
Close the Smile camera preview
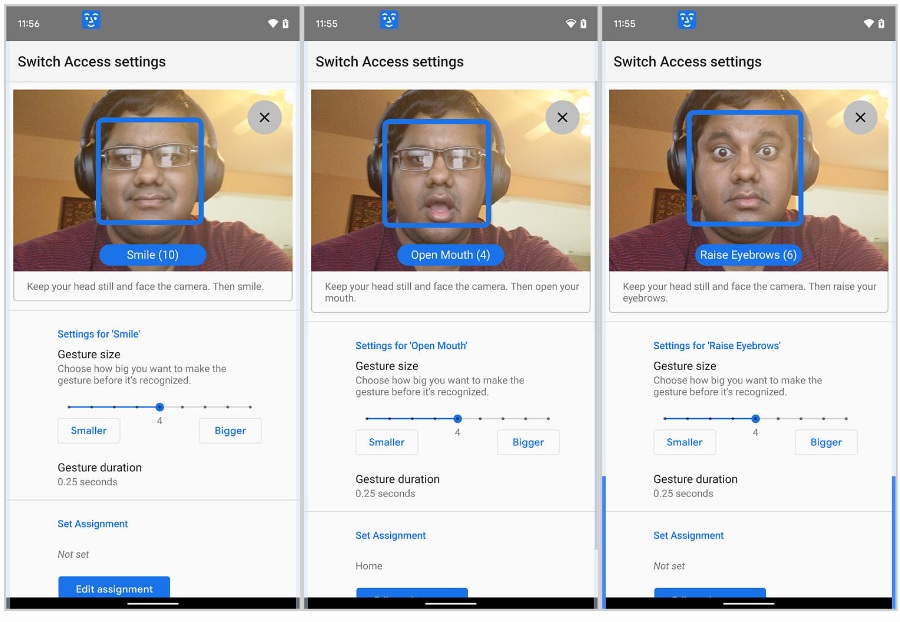[x=264, y=117]
